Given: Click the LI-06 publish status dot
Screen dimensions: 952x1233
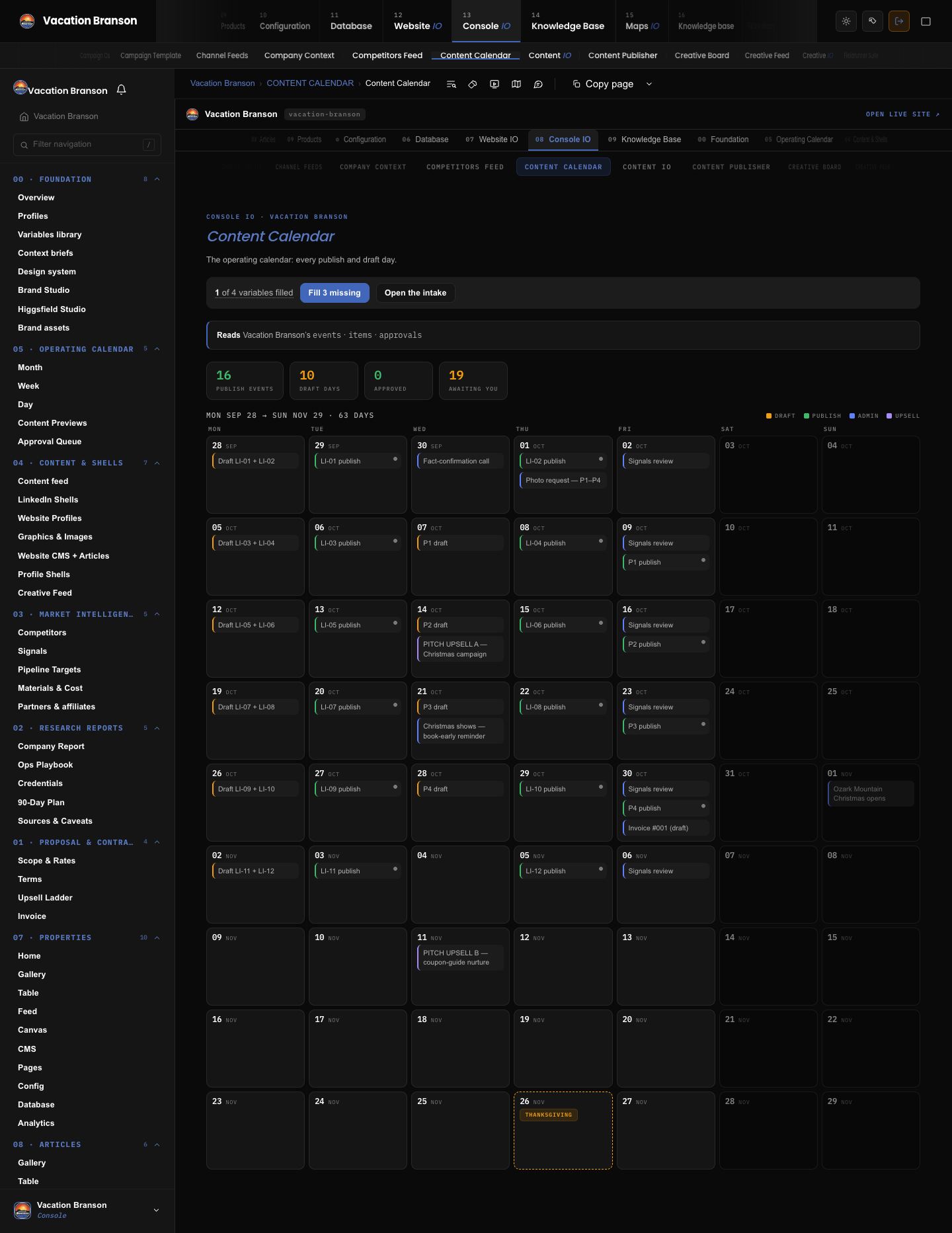Looking at the screenshot, I should pyautogui.click(x=601, y=623).
